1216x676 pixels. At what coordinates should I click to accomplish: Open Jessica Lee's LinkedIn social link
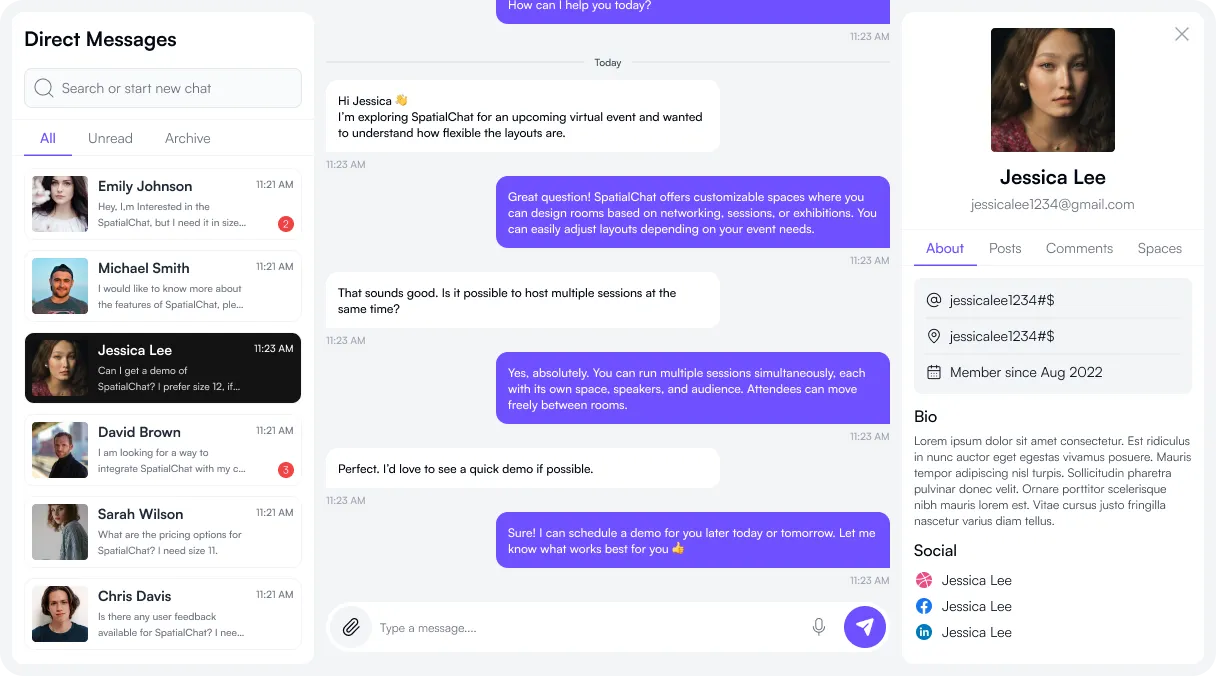pyautogui.click(x=924, y=632)
